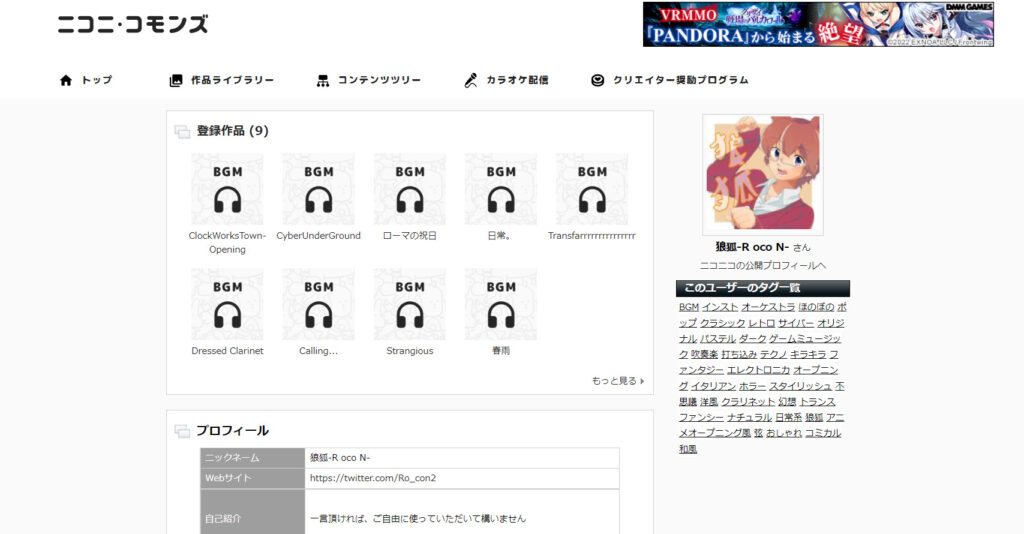Expand works list with もっと見る
Screen dimensions: 1024x534
click(x=617, y=381)
